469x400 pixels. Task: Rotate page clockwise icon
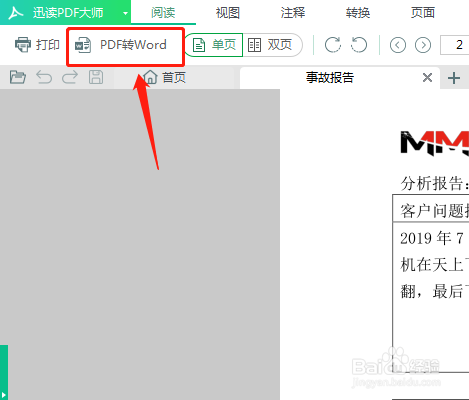(x=333, y=45)
